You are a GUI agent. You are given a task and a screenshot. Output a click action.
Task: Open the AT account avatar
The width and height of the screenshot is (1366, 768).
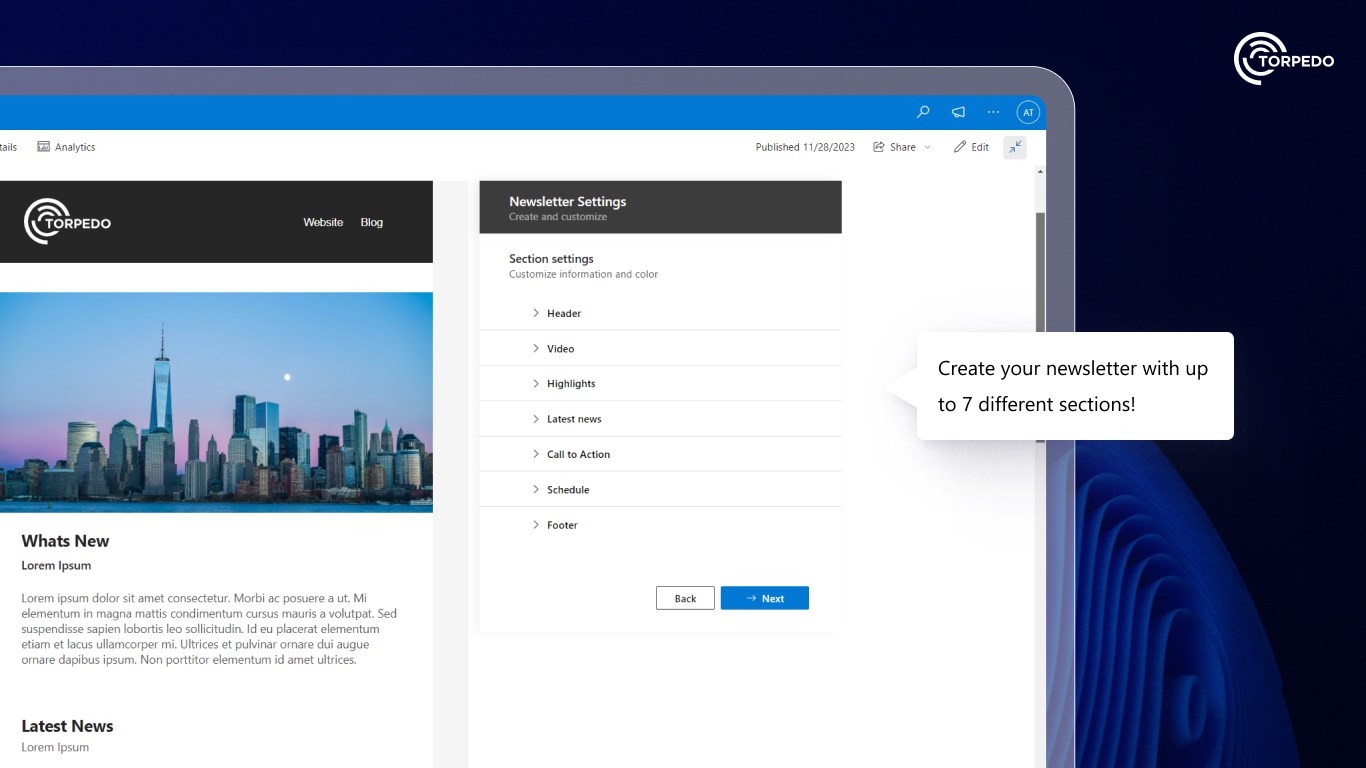pyautogui.click(x=1028, y=112)
